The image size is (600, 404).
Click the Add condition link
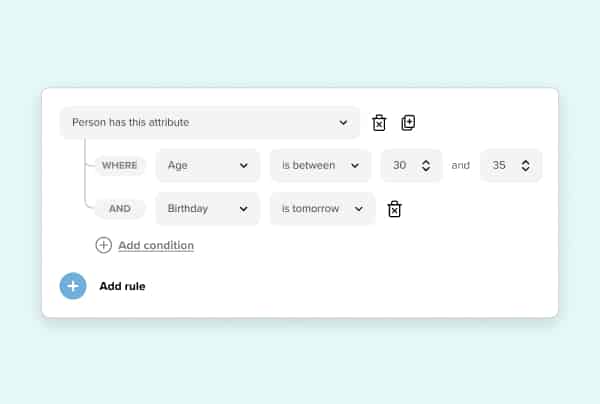(x=156, y=245)
